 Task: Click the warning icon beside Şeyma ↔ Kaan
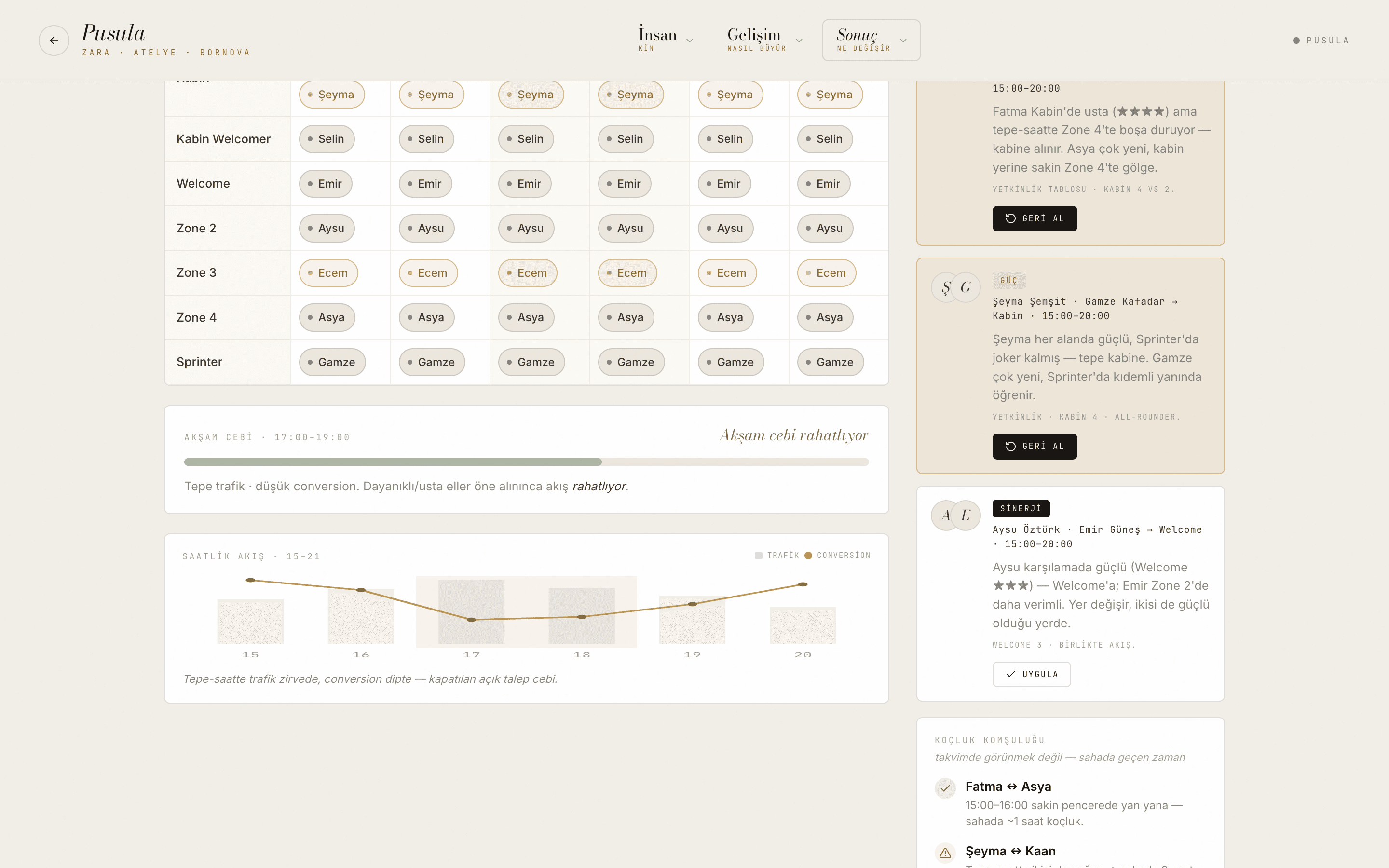[945, 853]
